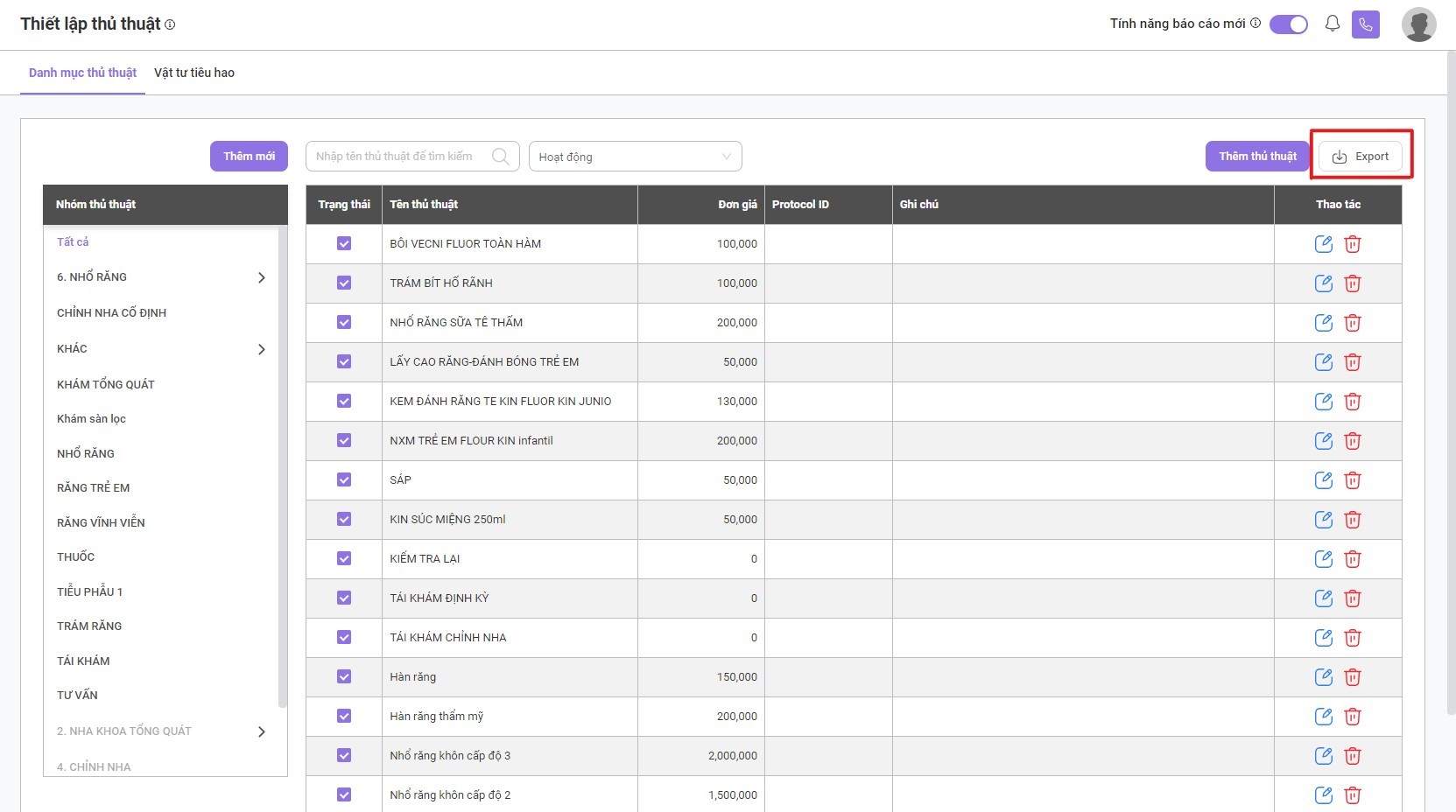Switch to Danh mục thủ thuật tab

click(83, 73)
